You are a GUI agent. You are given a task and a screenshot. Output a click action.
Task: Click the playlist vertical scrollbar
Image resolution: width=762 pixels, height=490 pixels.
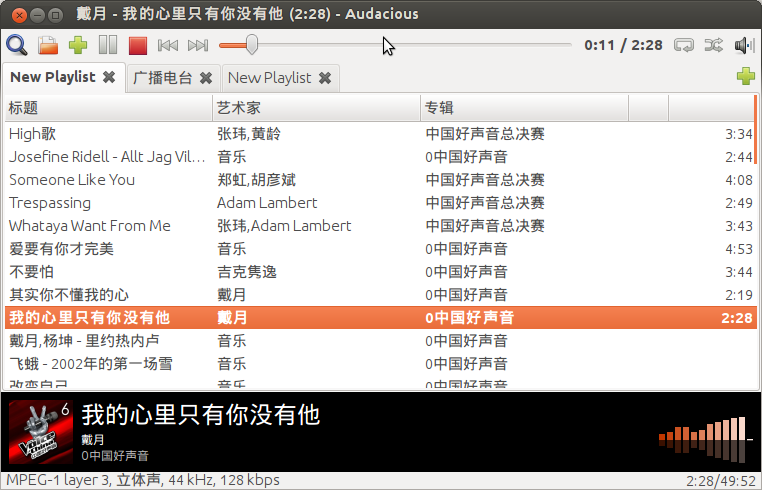point(756,130)
